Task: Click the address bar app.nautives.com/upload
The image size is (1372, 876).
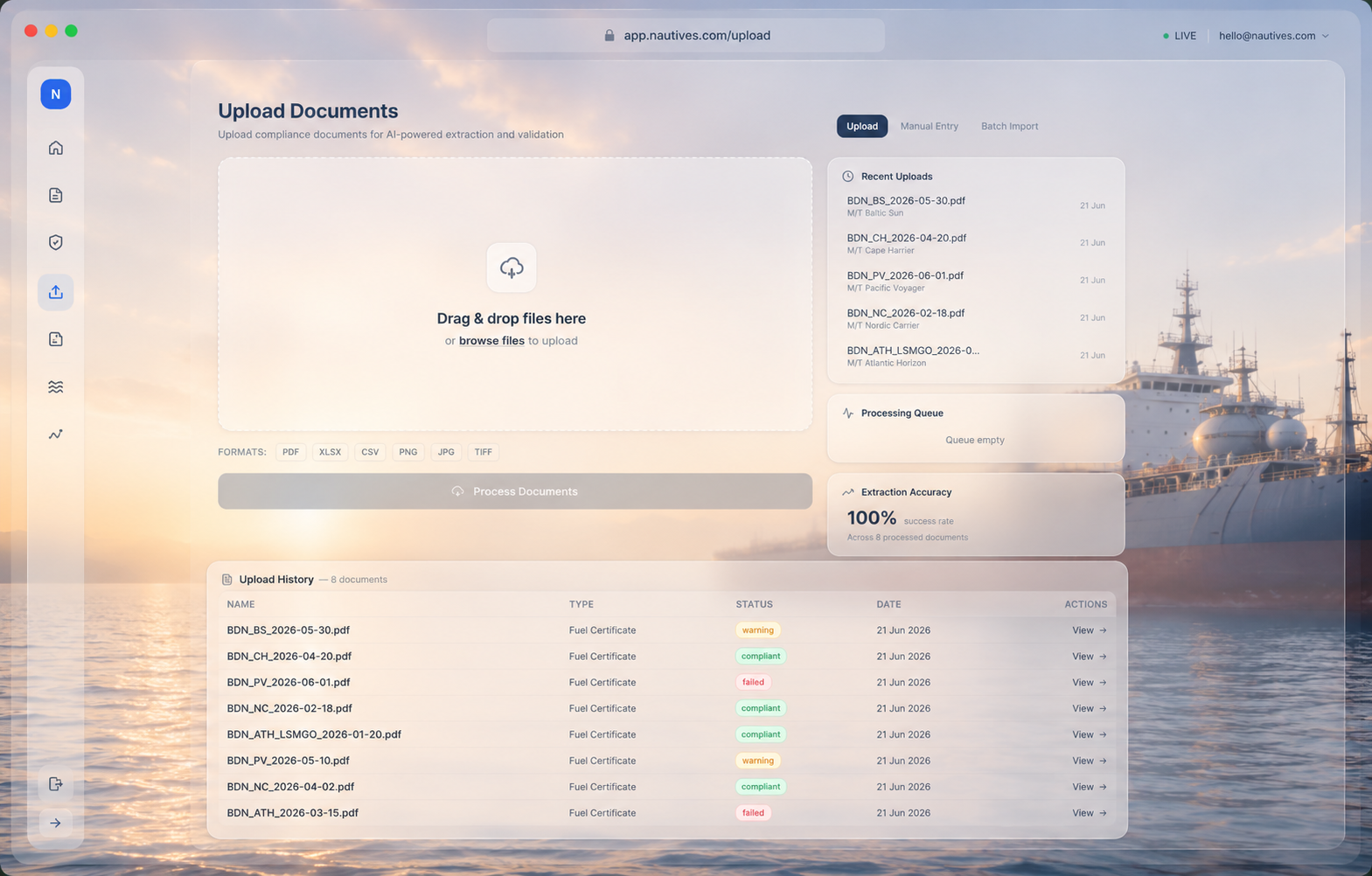Action: point(686,36)
